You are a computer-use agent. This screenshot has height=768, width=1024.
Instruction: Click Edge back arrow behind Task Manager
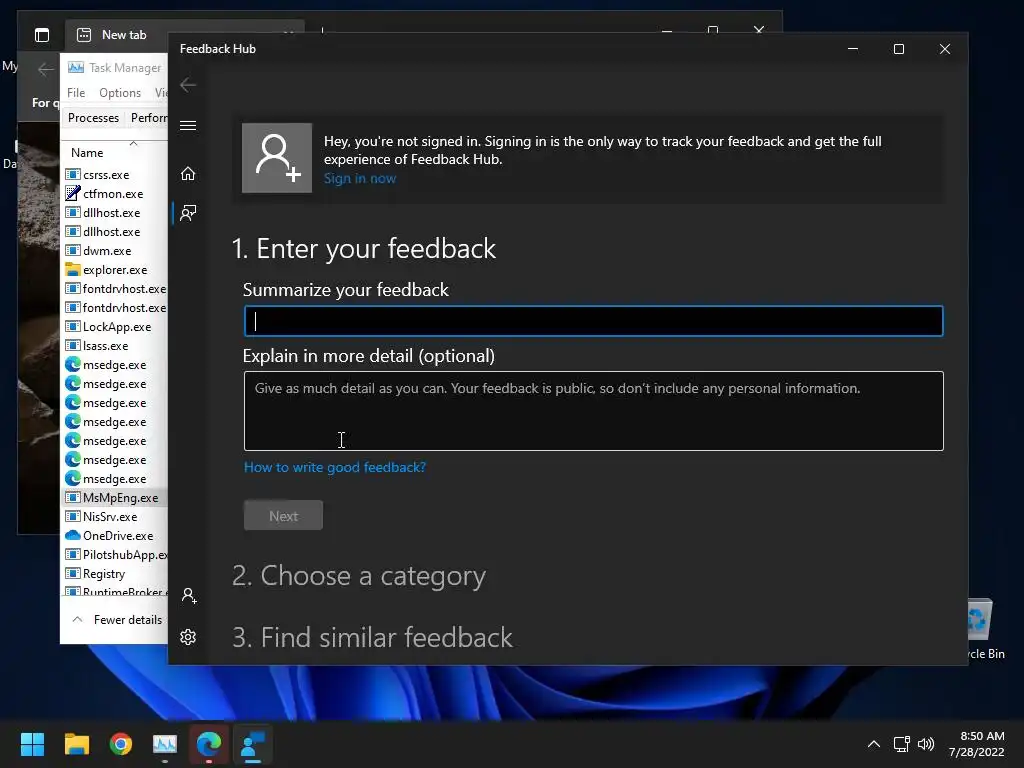click(45, 69)
